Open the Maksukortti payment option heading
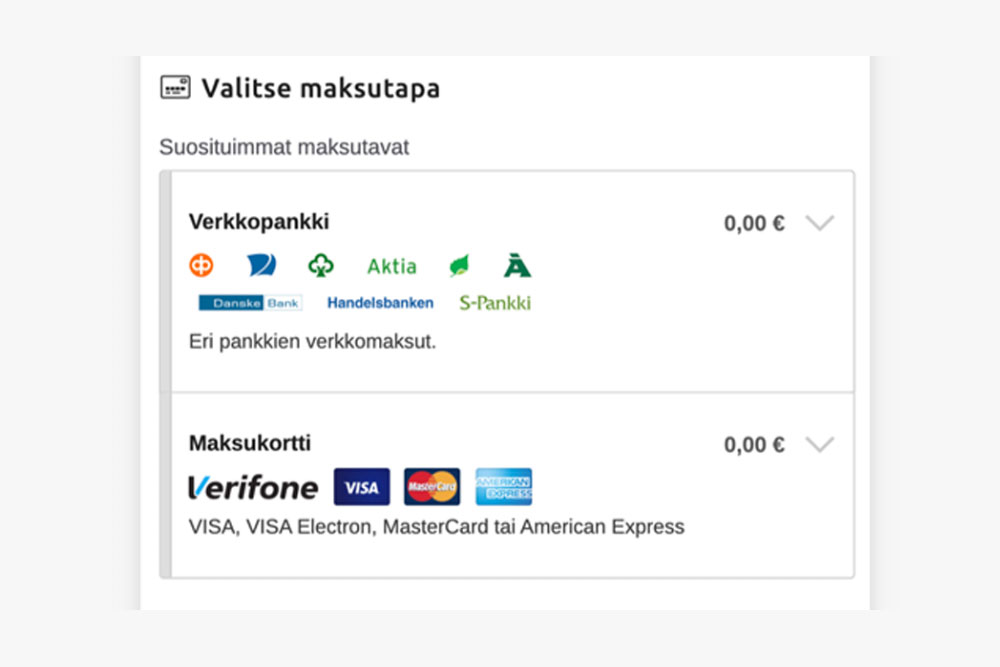Viewport: 1000px width, 667px height. click(250, 443)
